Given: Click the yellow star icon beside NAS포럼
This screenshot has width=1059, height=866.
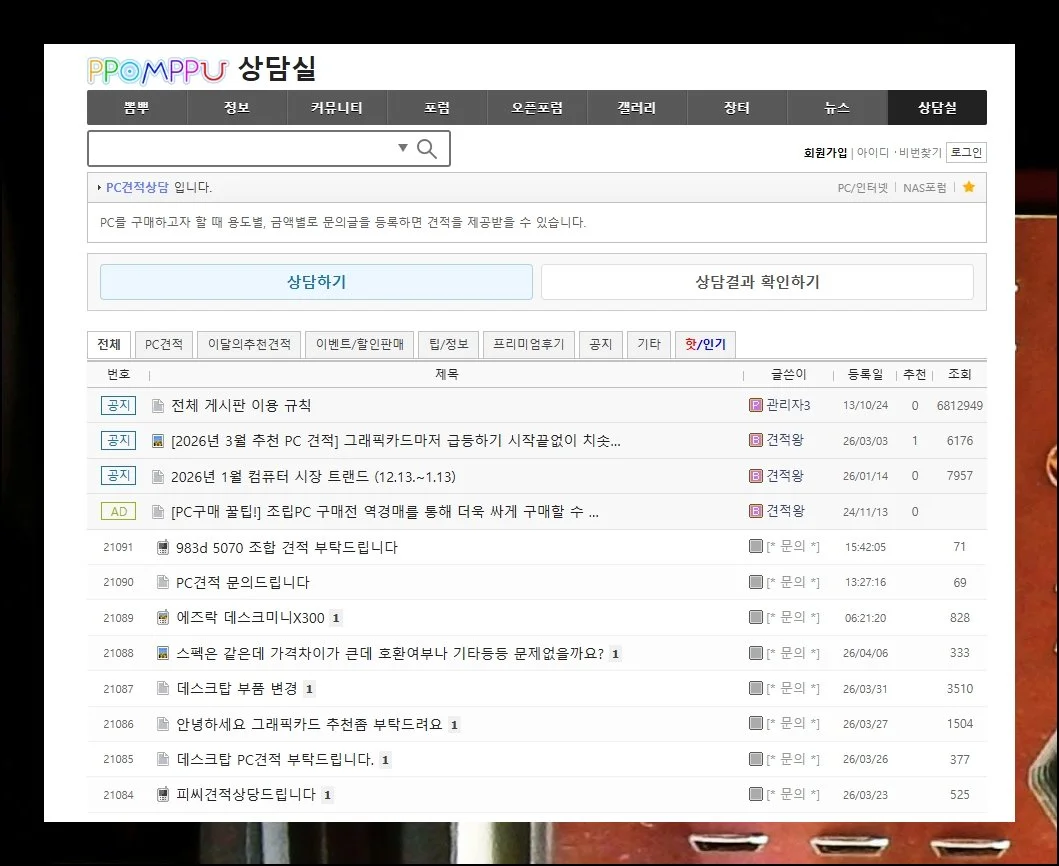Looking at the screenshot, I should coord(968,187).
